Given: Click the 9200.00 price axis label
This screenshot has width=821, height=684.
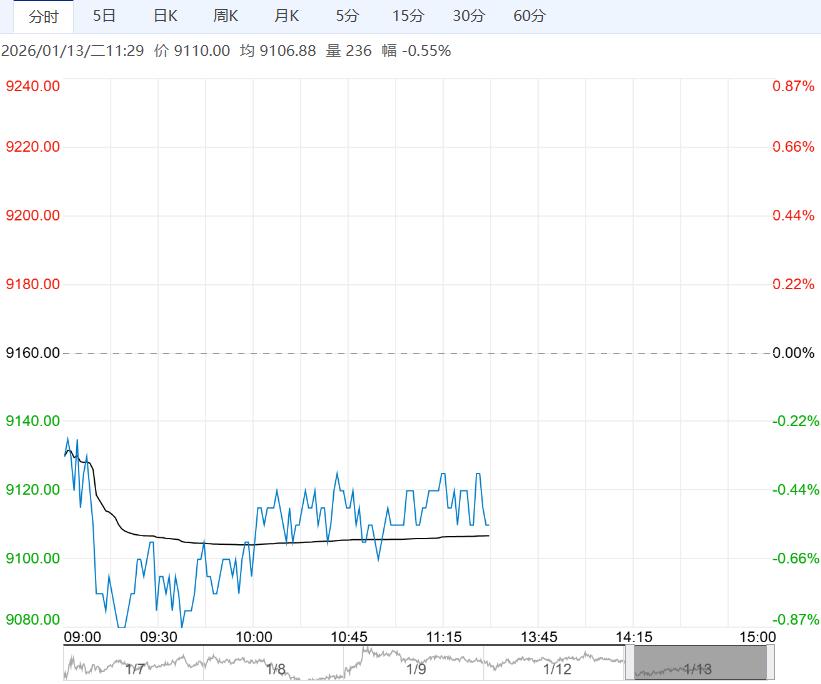Looking at the screenshot, I should click(33, 216).
